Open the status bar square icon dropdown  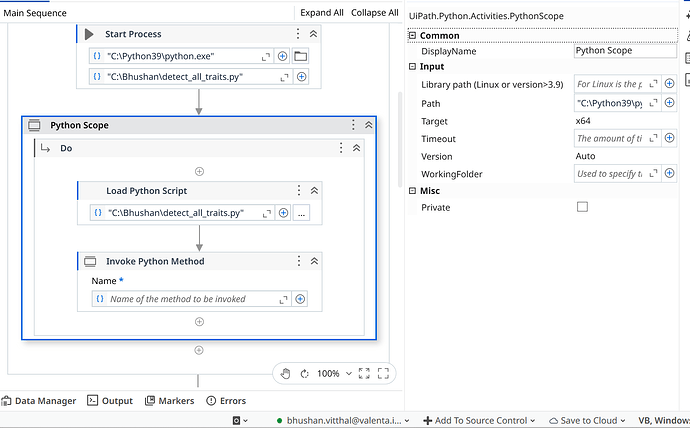click(240, 421)
